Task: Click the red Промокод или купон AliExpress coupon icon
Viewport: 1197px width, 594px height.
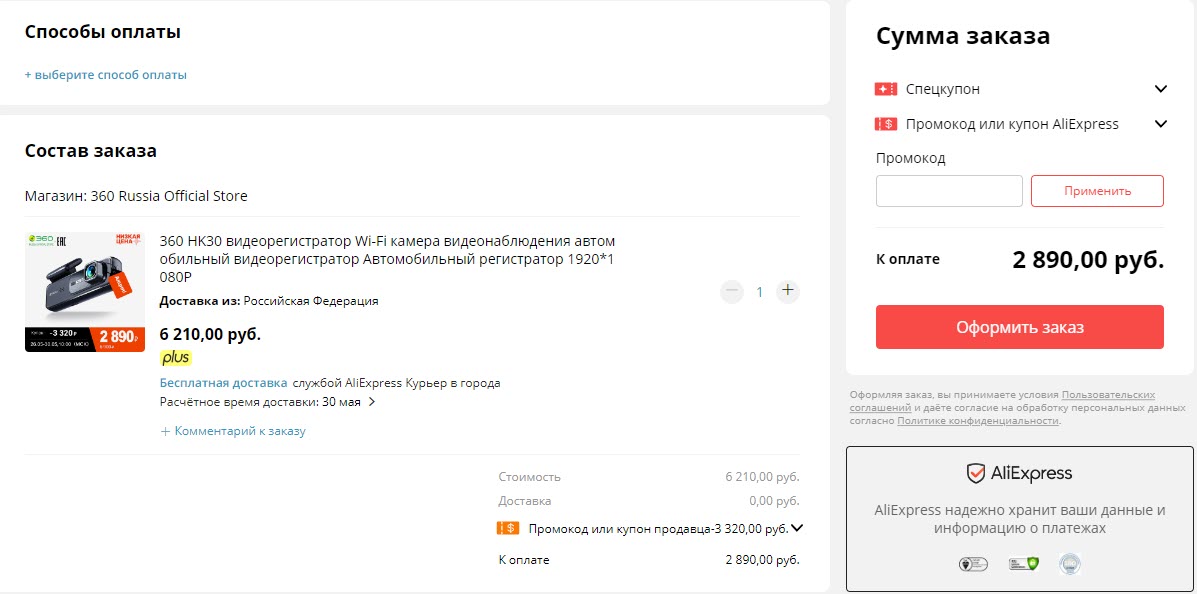Action: pyautogui.click(x=884, y=124)
